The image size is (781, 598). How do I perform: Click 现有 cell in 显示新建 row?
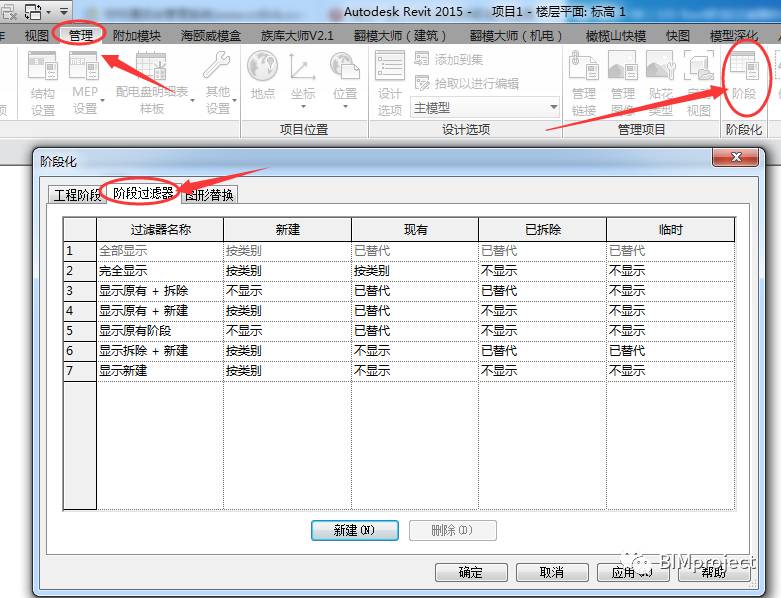point(415,370)
